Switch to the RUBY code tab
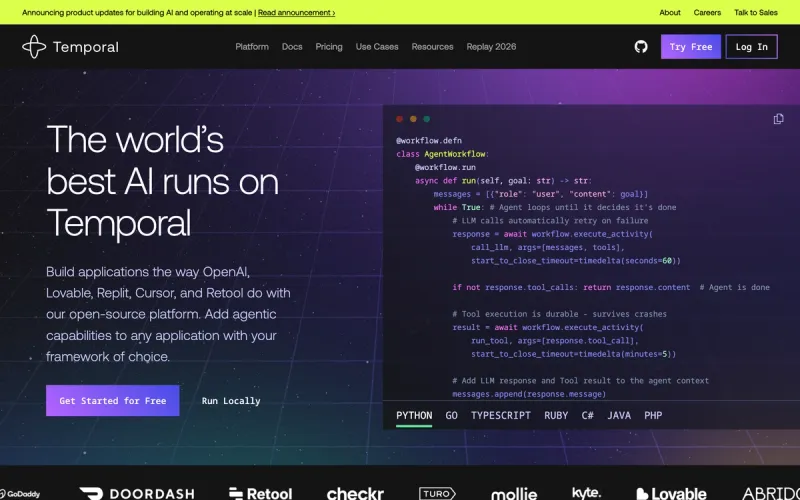Viewport: 800px width, 500px height. point(556,415)
